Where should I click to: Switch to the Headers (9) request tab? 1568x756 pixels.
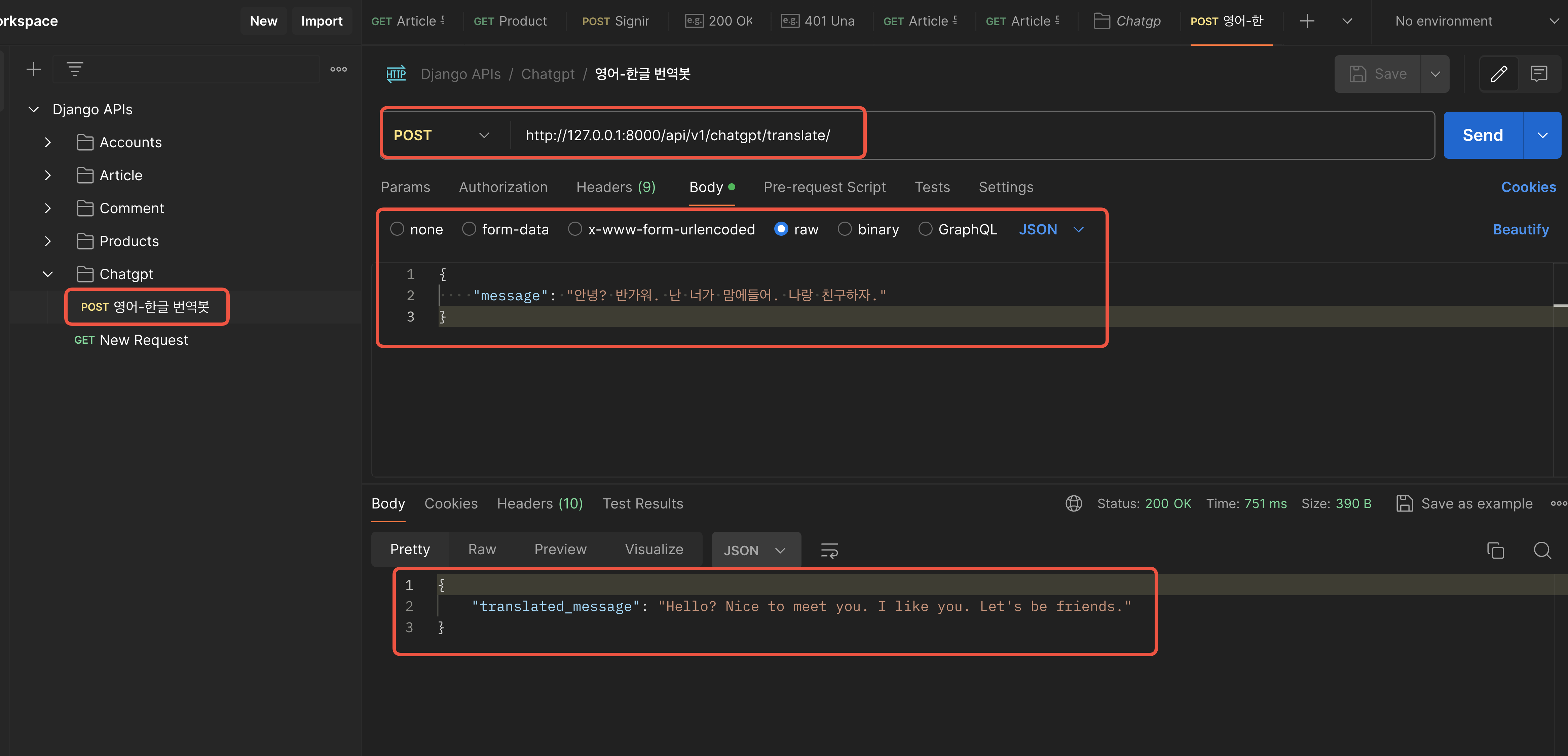click(x=615, y=187)
